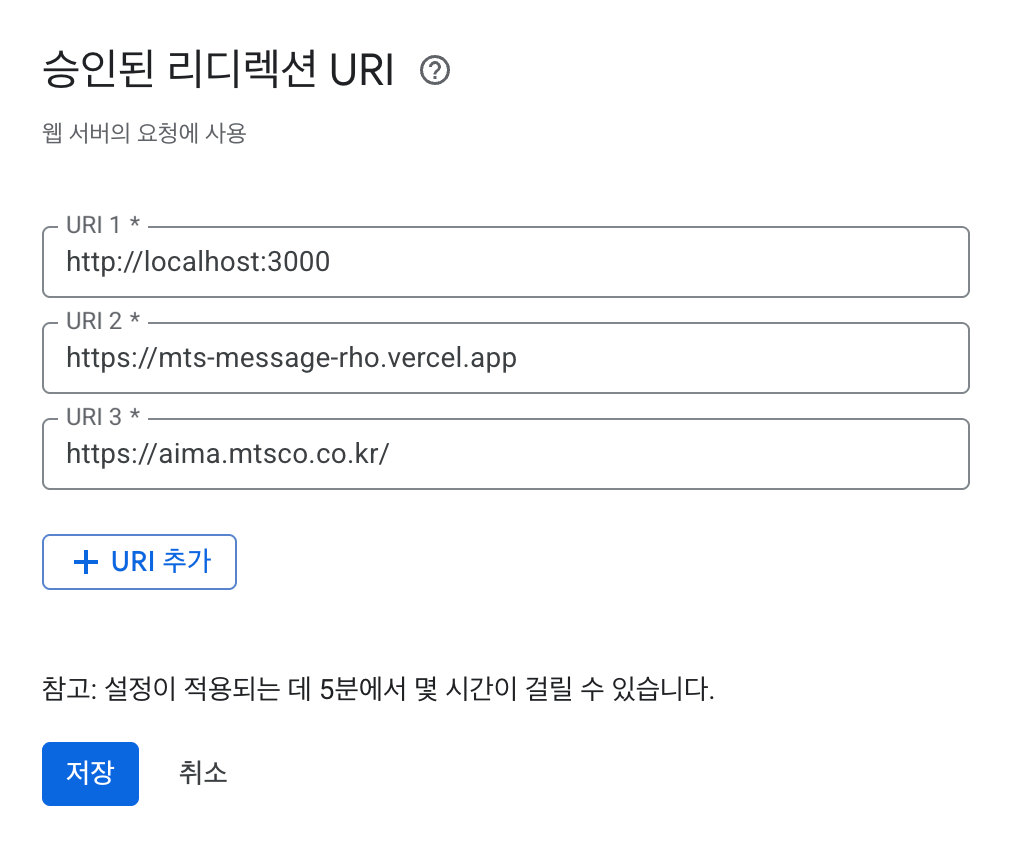1016x854 pixels.
Task: Select the mts-message-rho.vercel.app URI text
Action: [x=291, y=358]
